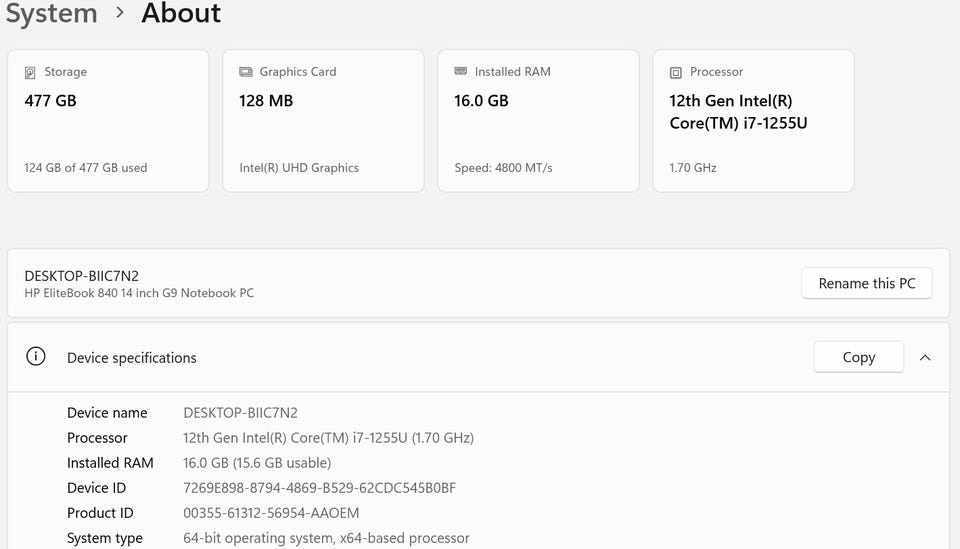Click the Product ID value text
The width and height of the screenshot is (960, 549).
271,513
